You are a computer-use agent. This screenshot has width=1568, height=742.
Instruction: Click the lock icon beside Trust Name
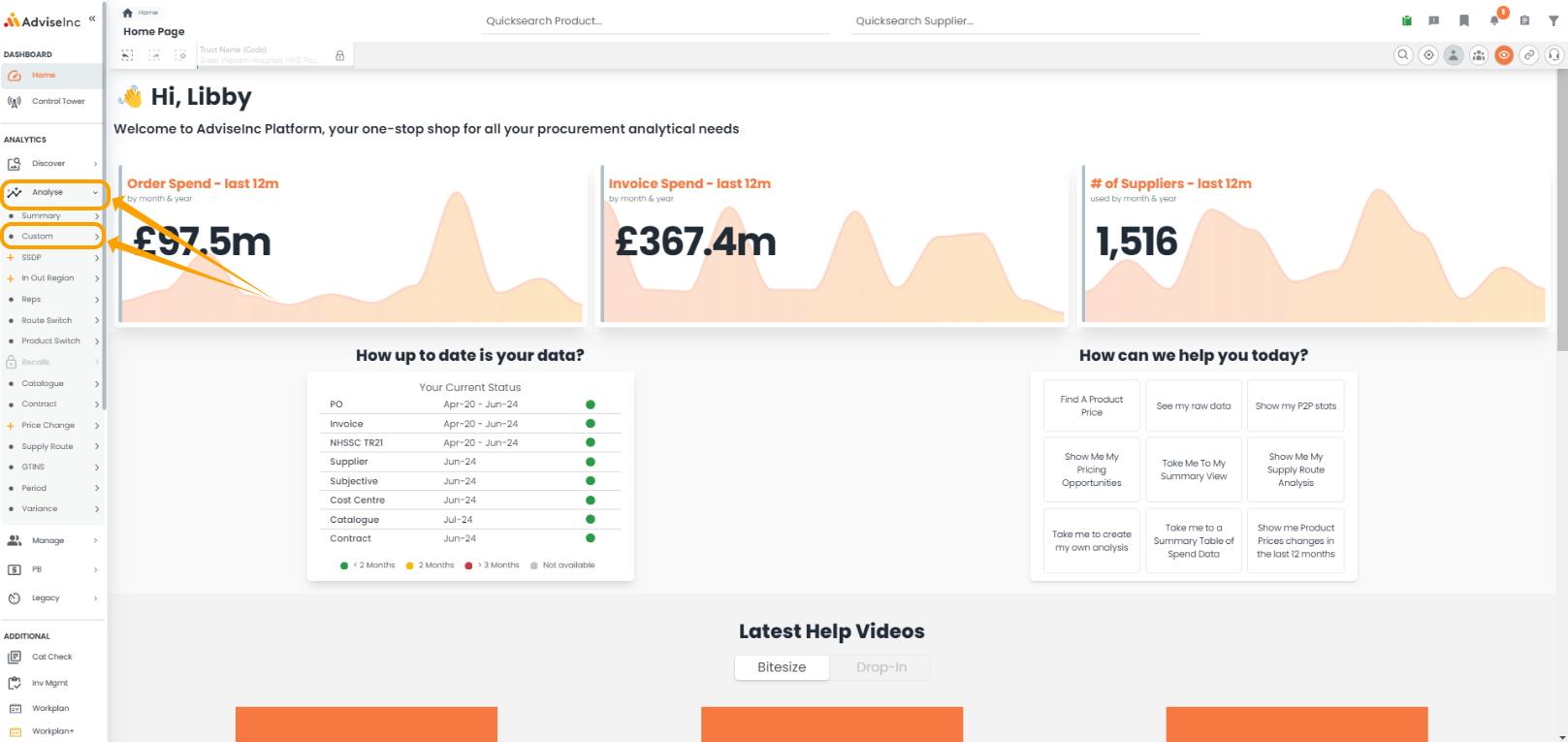[340, 55]
